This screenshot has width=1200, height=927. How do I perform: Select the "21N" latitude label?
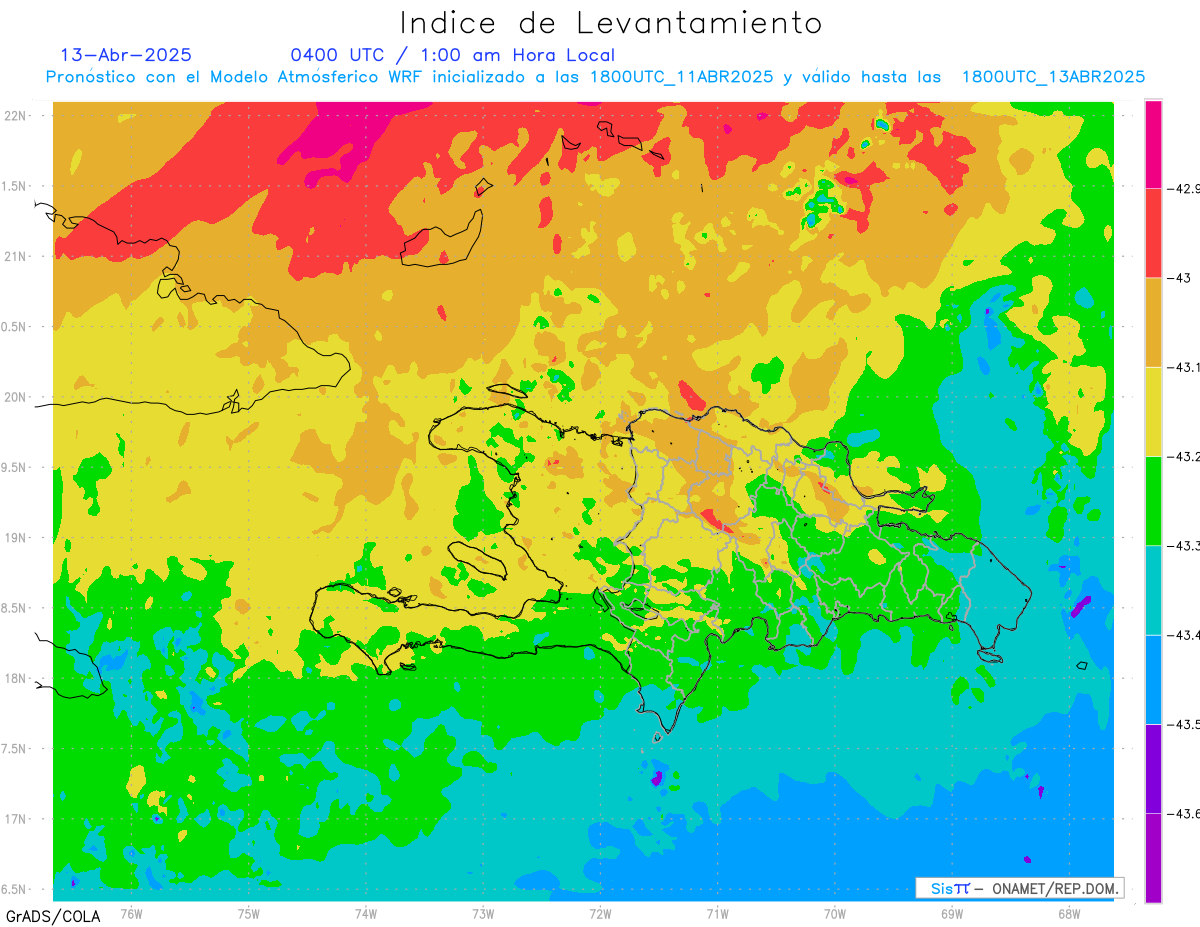(x=16, y=256)
